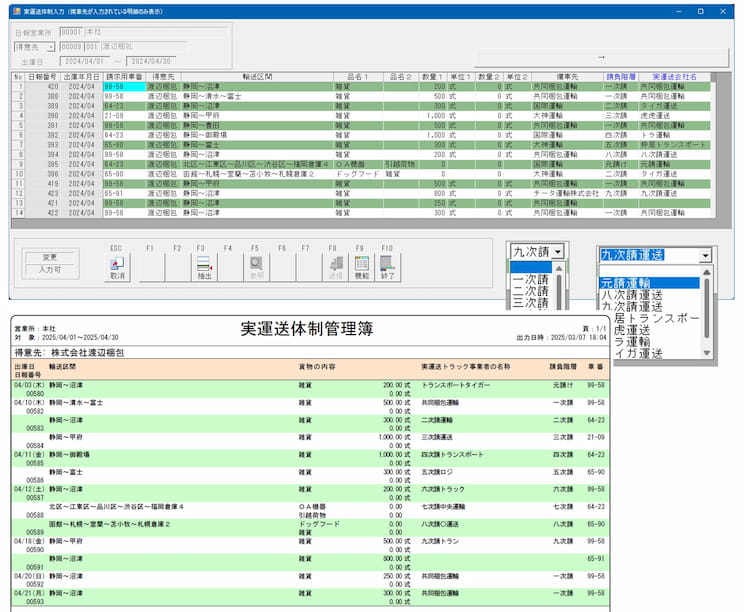
Task: Select 元請運輸 in the carrier list
Action: (649, 283)
